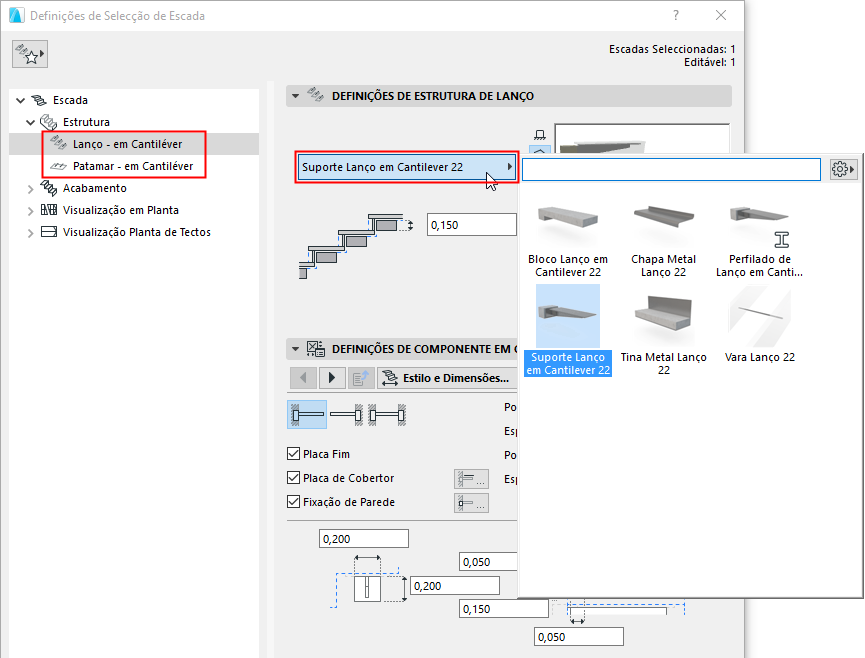Disable Fixação de Parede
This screenshot has height=658, width=865.
[295, 503]
